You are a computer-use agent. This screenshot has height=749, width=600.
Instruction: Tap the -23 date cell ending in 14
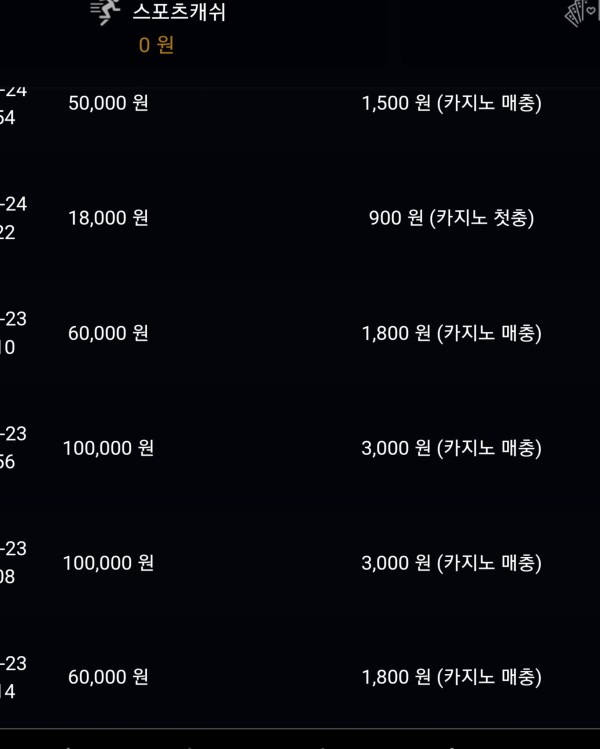[13, 677]
